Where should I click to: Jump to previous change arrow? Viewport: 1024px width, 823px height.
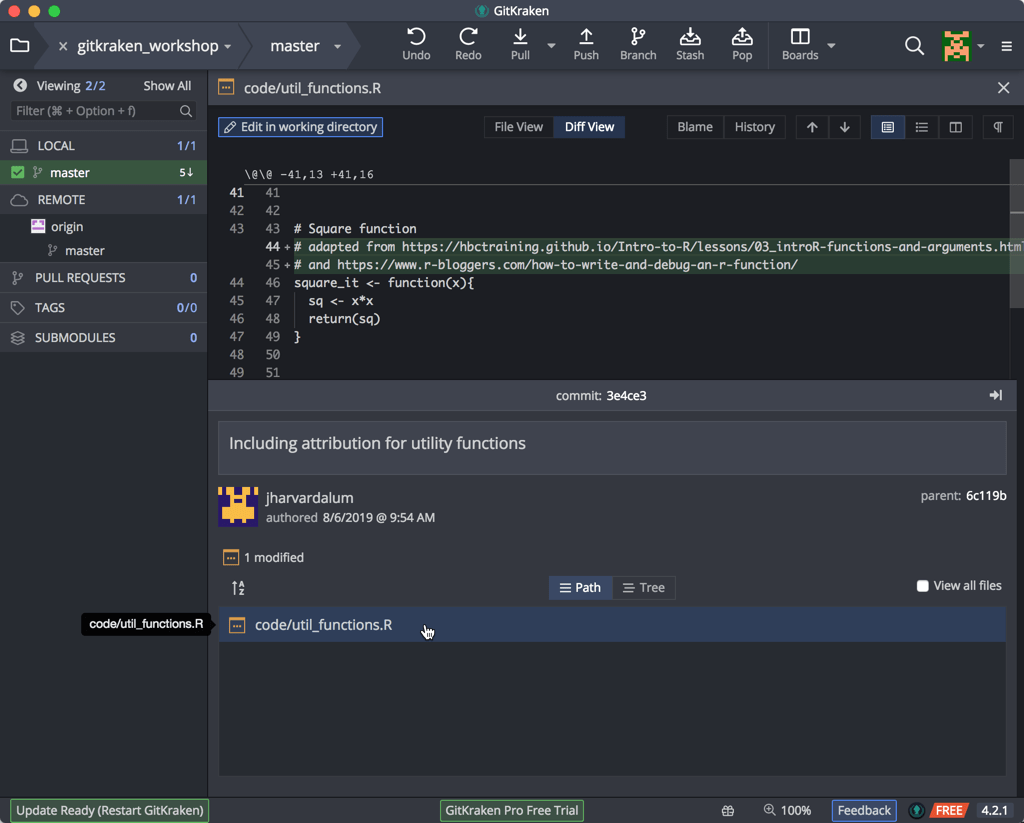812,127
